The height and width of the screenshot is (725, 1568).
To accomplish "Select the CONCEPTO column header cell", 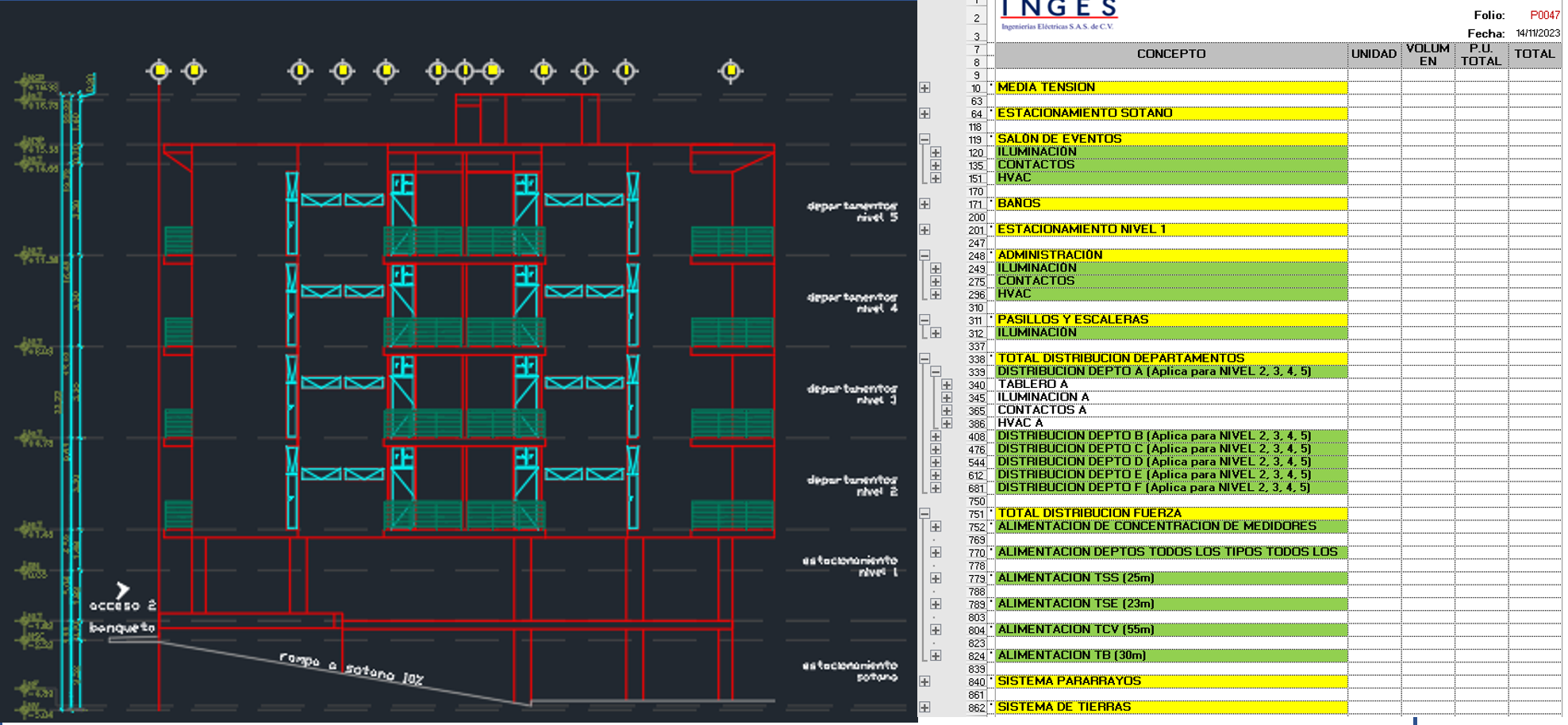I will tap(1170, 55).
